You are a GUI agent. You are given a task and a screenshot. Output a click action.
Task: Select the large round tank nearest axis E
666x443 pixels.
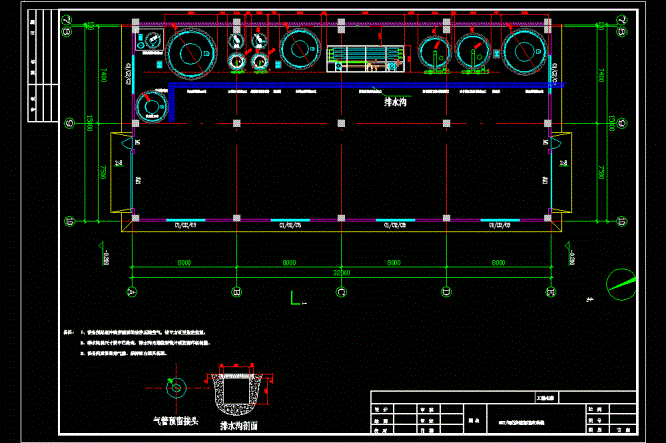525,51
